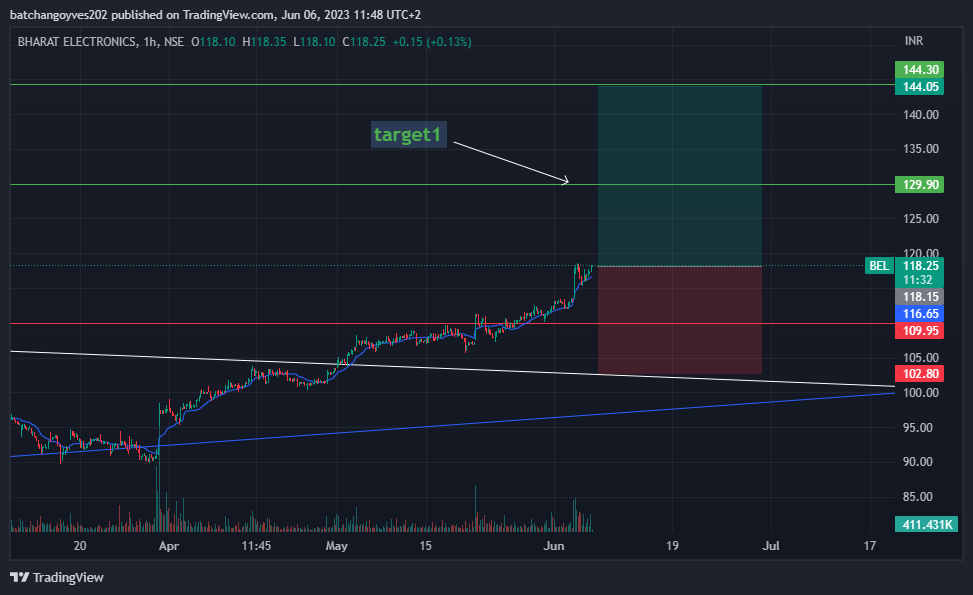Click the 144.05 price label
Viewport: 973px width, 595px height.
pyautogui.click(x=920, y=86)
